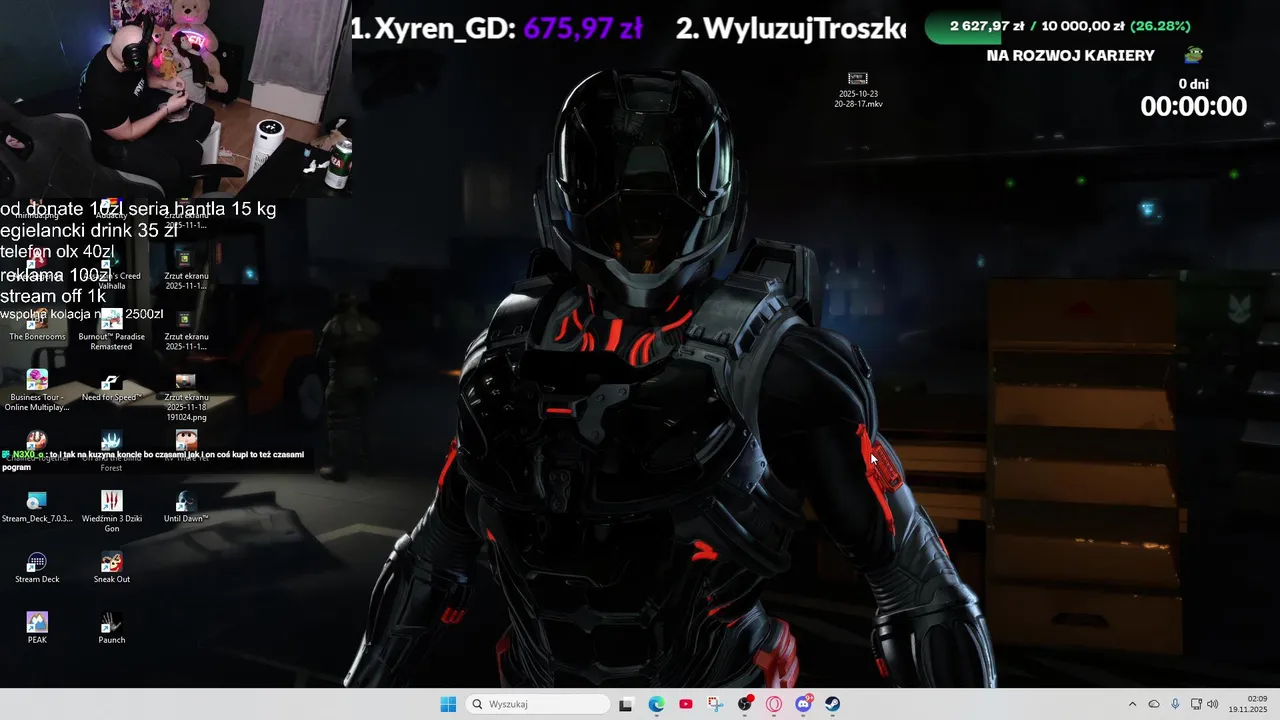Select Zrzut ekranu 2025-11-18 191024.png file
Image resolution: width=1280 pixels, height=720 pixels.
(185, 397)
